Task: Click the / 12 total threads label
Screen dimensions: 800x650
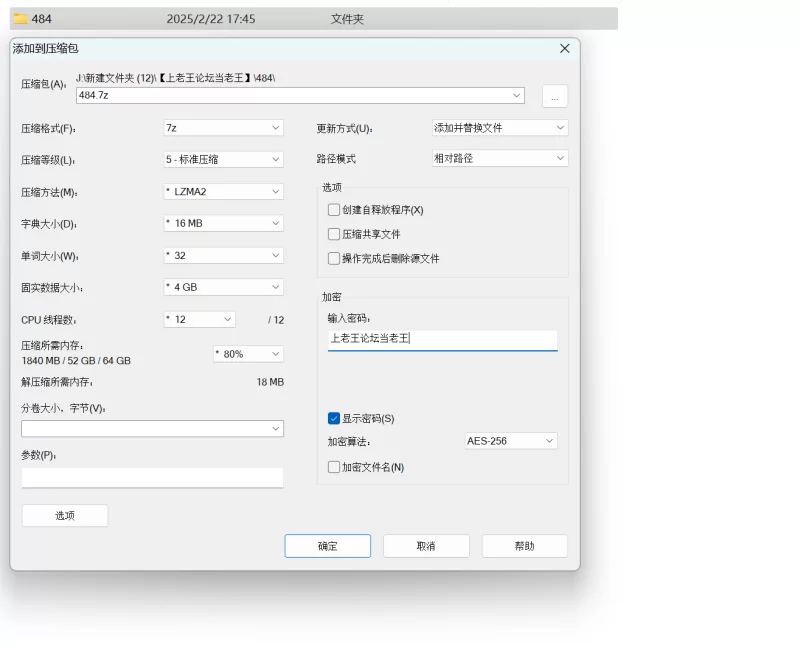Action: tap(276, 320)
